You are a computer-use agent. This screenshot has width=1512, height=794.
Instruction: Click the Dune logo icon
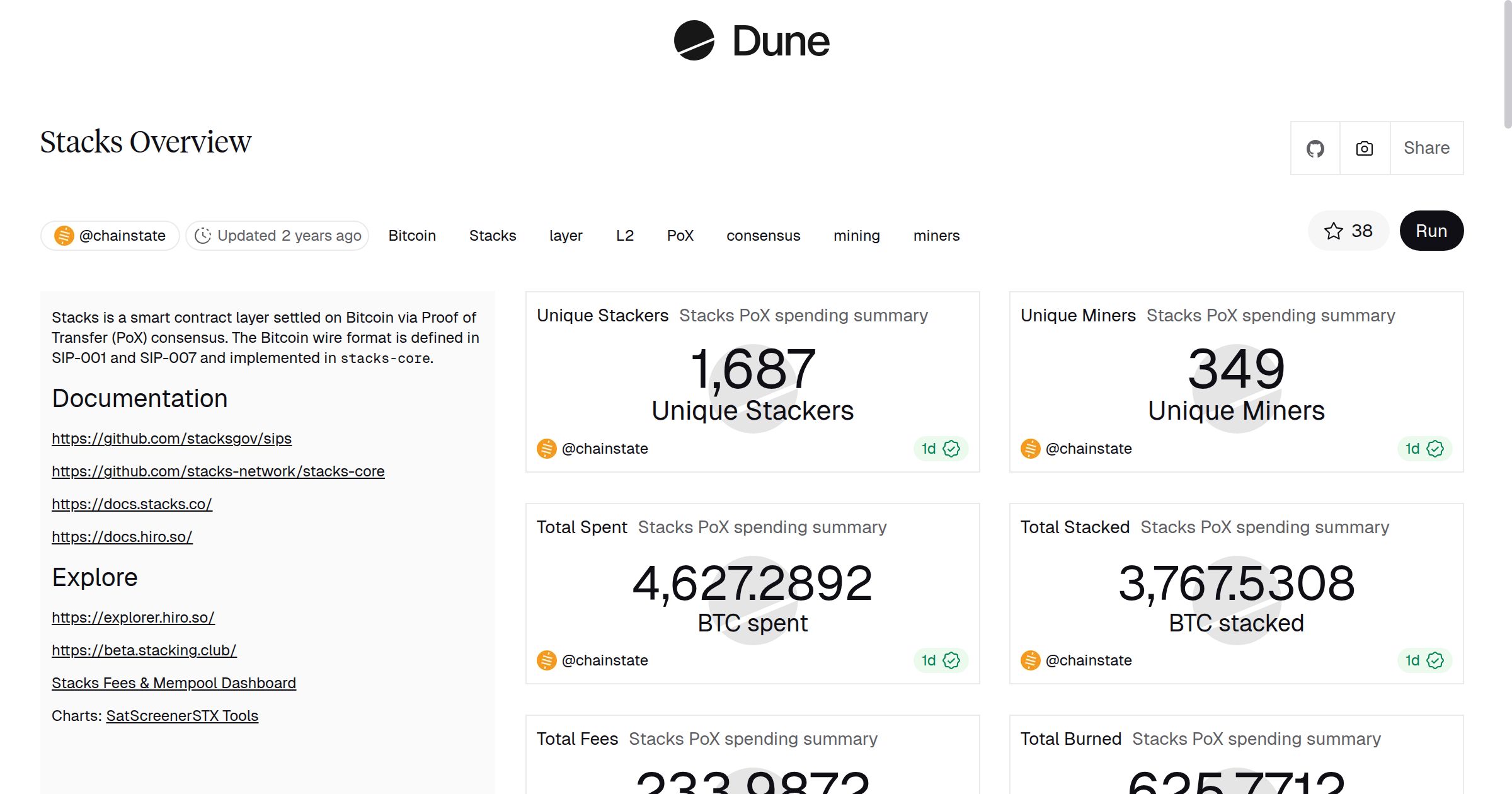pyautogui.click(x=694, y=41)
